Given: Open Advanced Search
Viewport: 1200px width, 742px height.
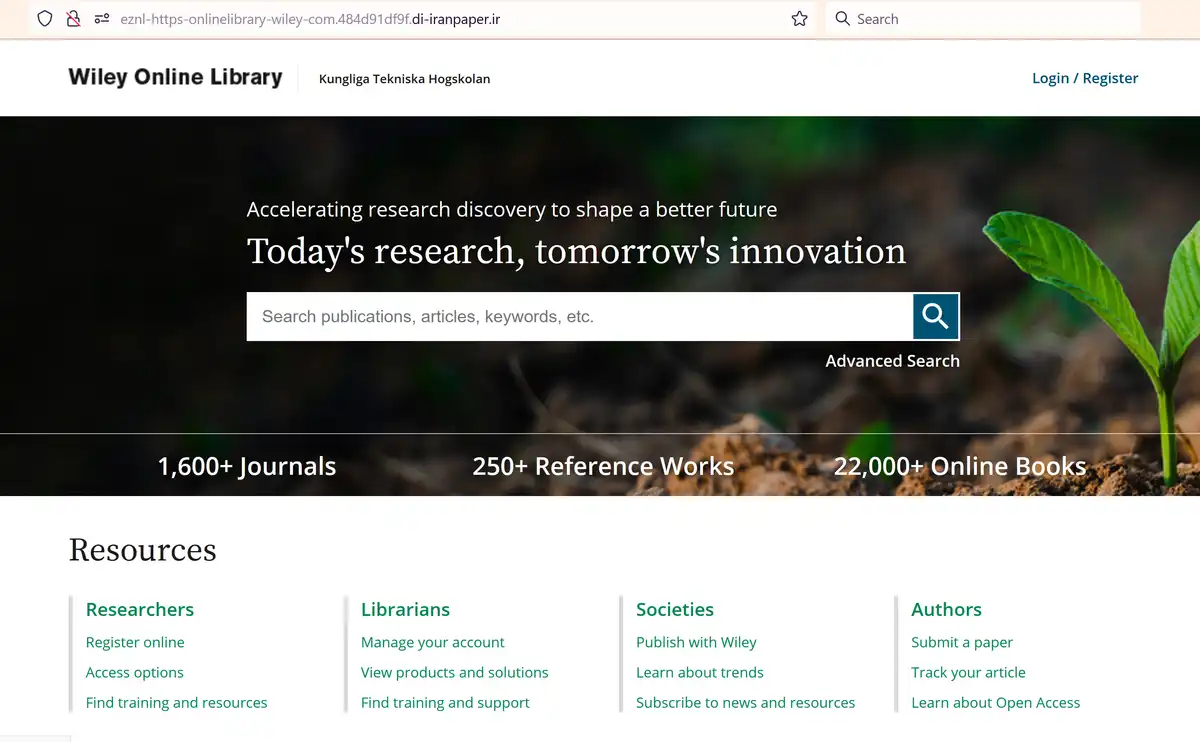Looking at the screenshot, I should coord(892,361).
